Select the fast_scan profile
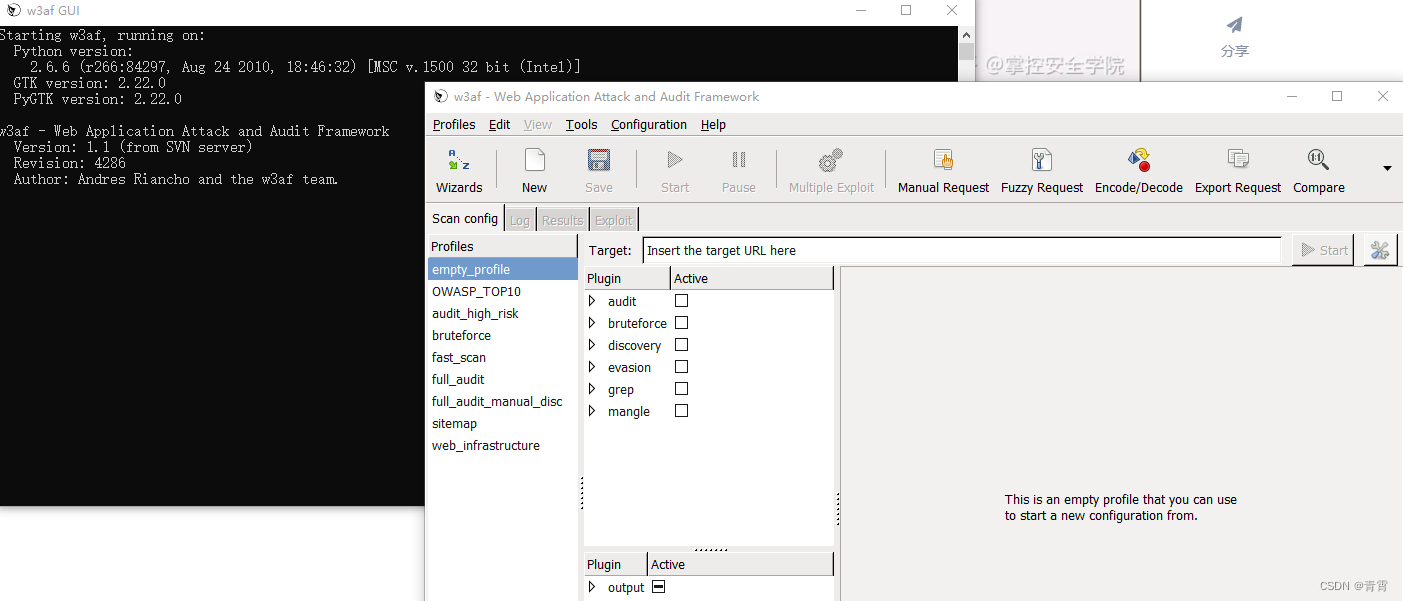The image size is (1403, 601). pyautogui.click(x=502, y=357)
